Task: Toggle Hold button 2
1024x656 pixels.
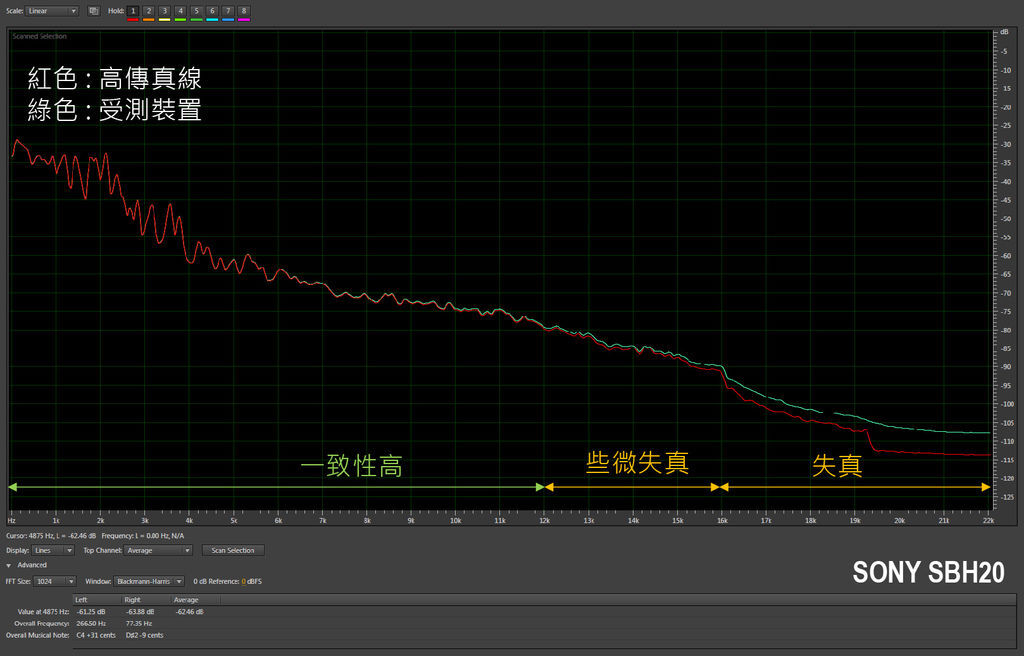Action: pos(149,11)
